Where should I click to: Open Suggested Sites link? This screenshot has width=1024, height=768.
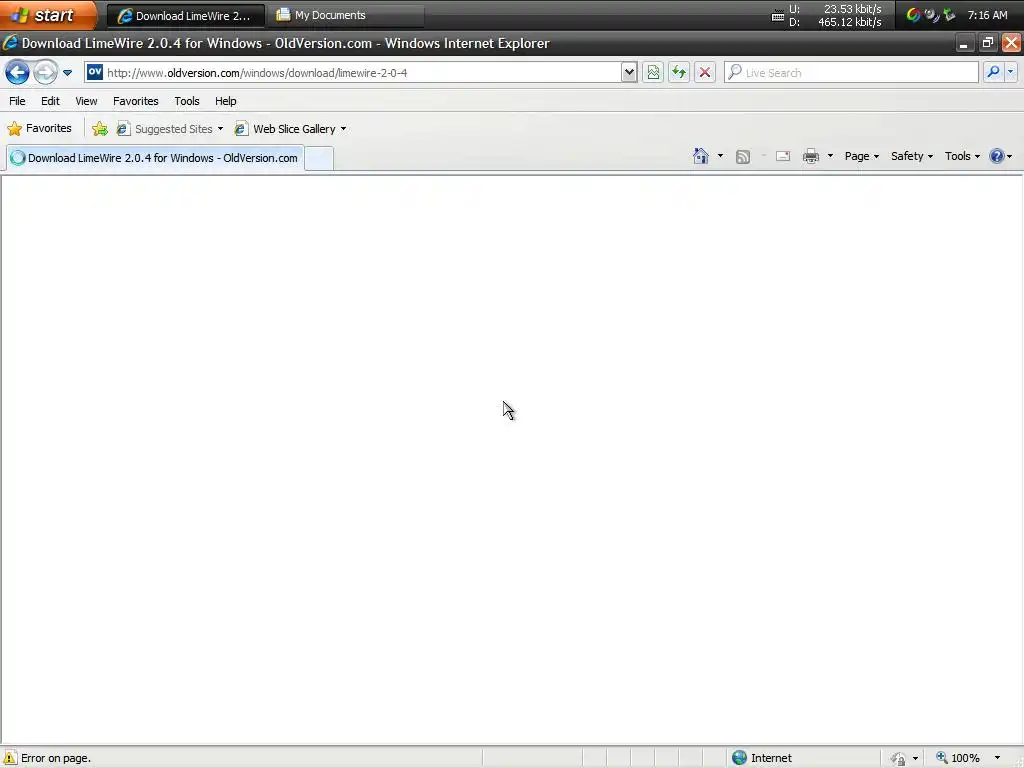(170, 129)
